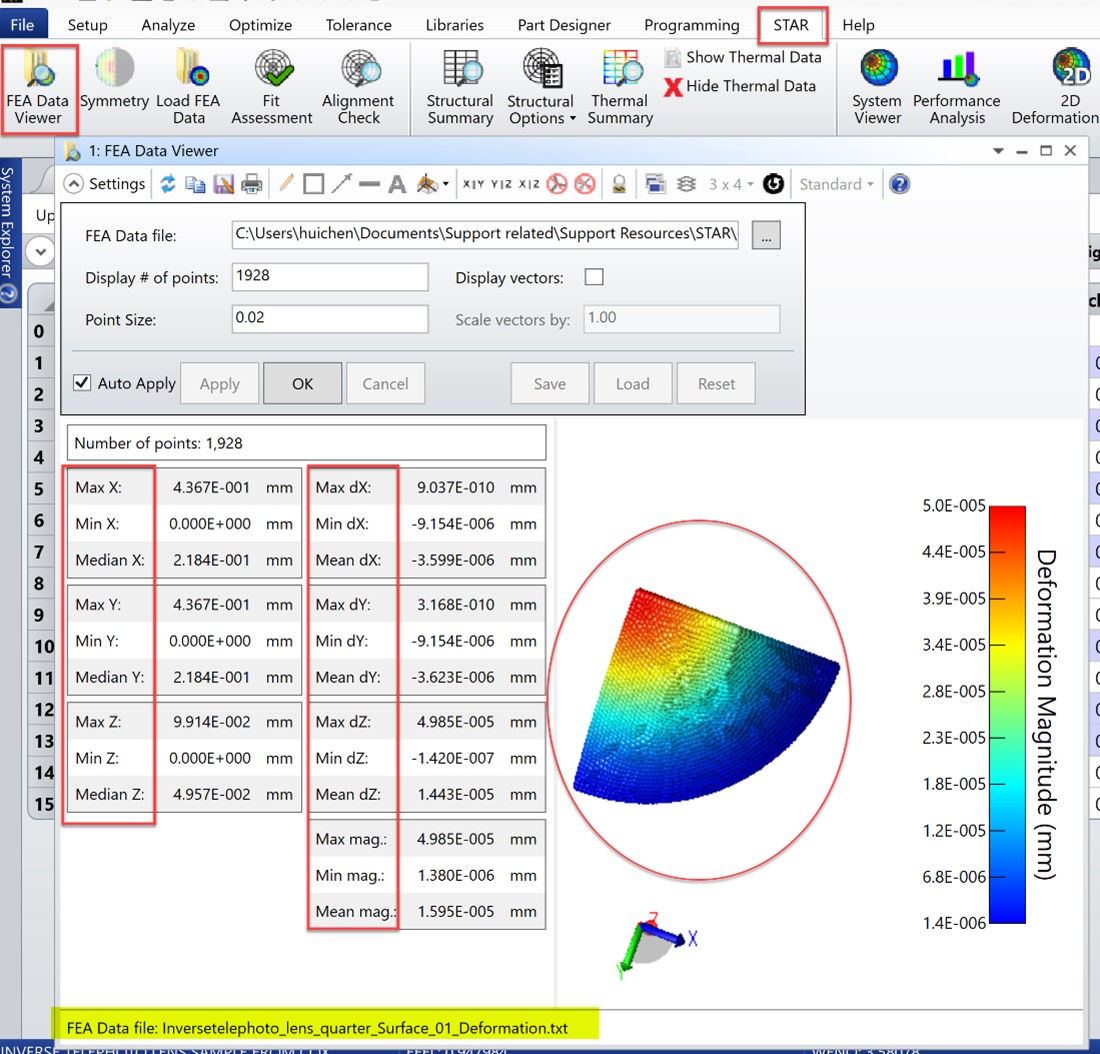Viewport: 1100px width, 1054px height.
Task: Save the viewer graphic to file
Action: click(224, 184)
